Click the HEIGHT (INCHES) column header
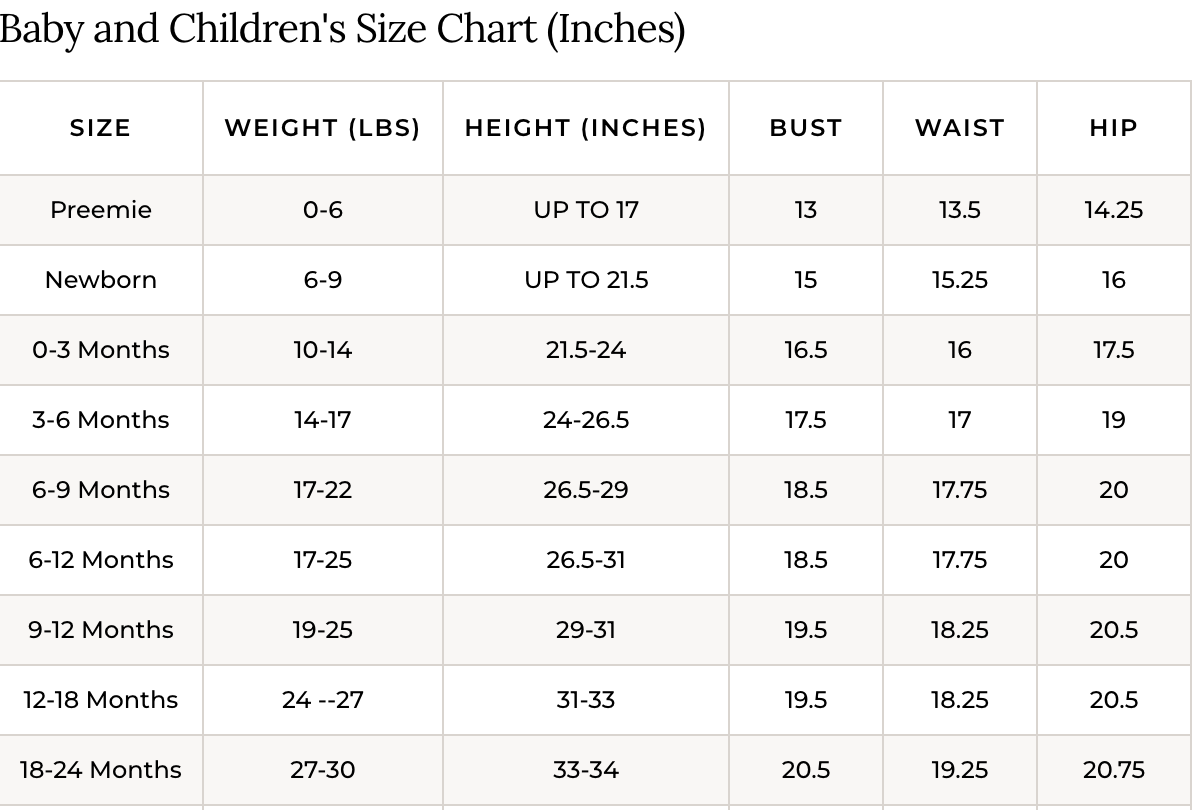The image size is (1196, 810). click(585, 129)
